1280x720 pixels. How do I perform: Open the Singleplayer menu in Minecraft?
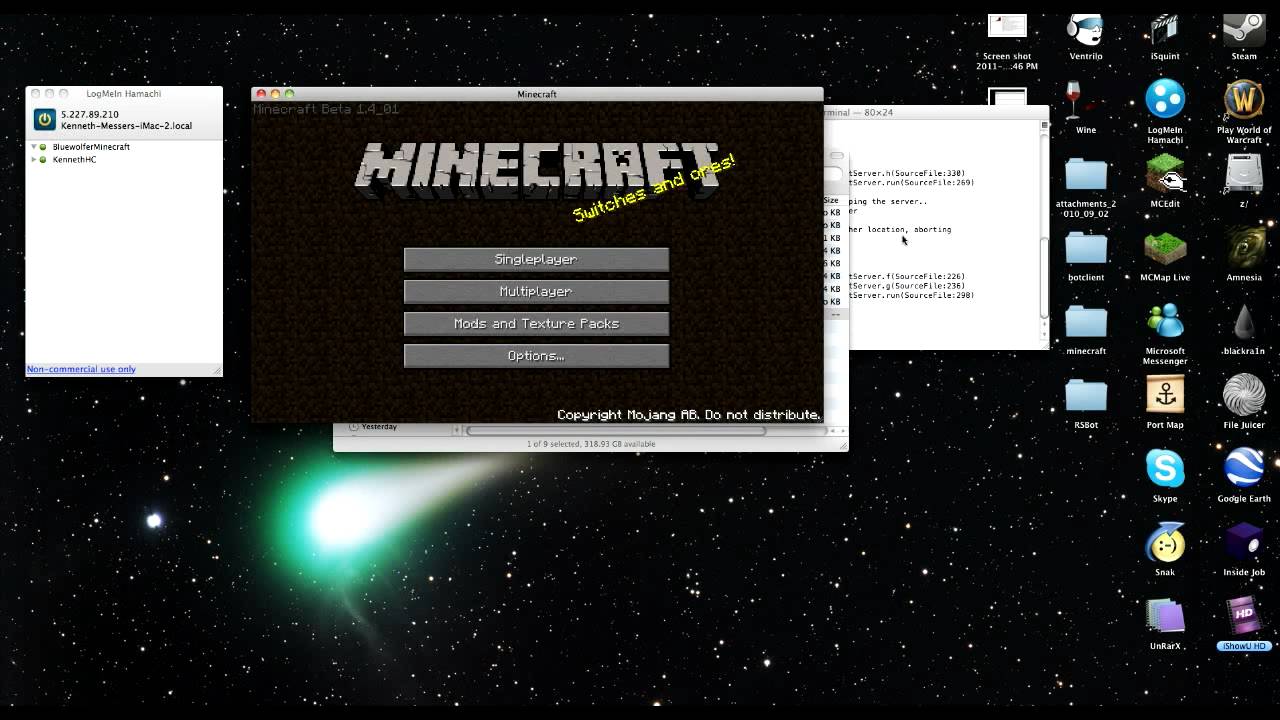(536, 259)
